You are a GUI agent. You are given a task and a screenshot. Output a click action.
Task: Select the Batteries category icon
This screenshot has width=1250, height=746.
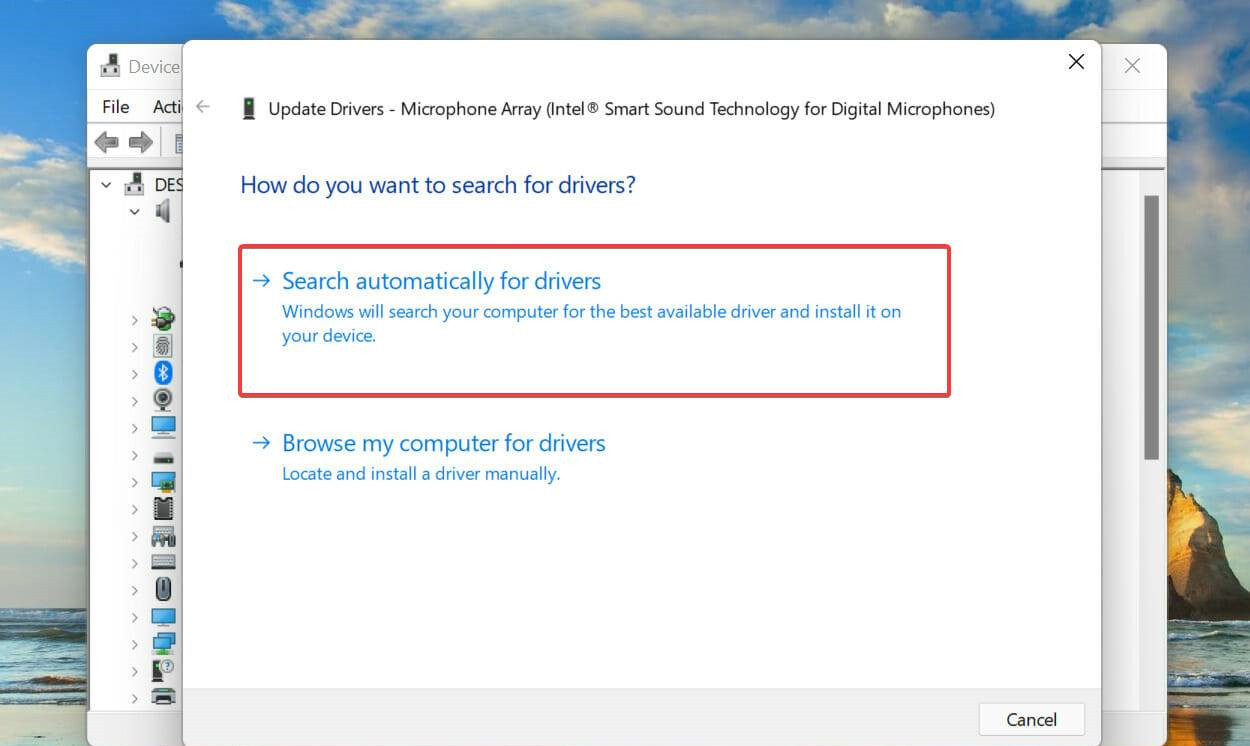(x=163, y=320)
